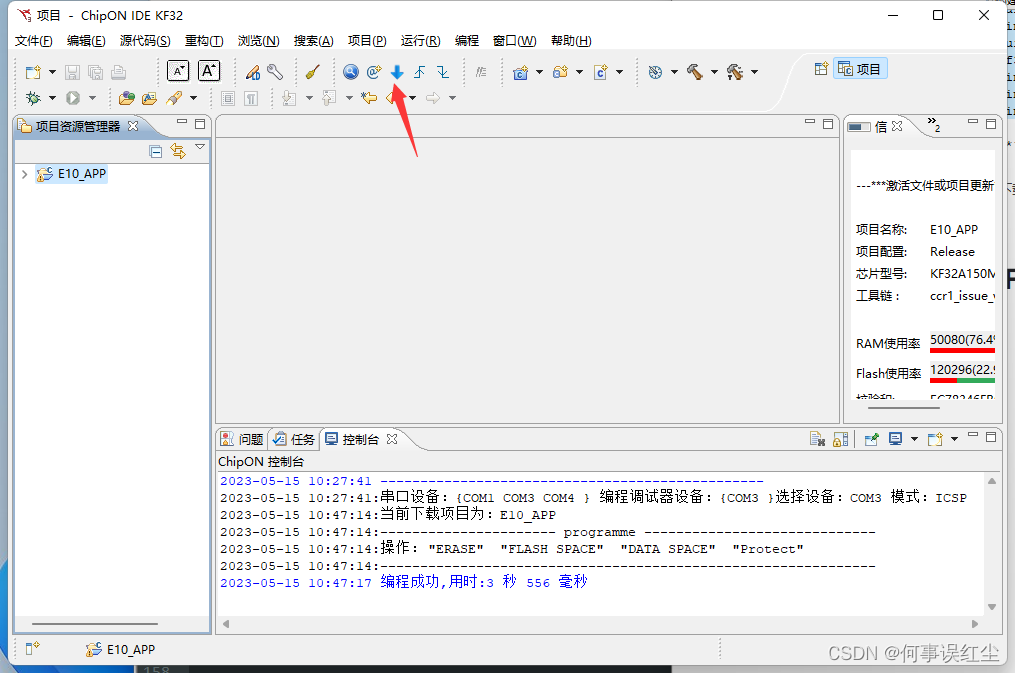1015x673 pixels.
Task: Open the 帮助(H) menu
Action: [x=571, y=41]
